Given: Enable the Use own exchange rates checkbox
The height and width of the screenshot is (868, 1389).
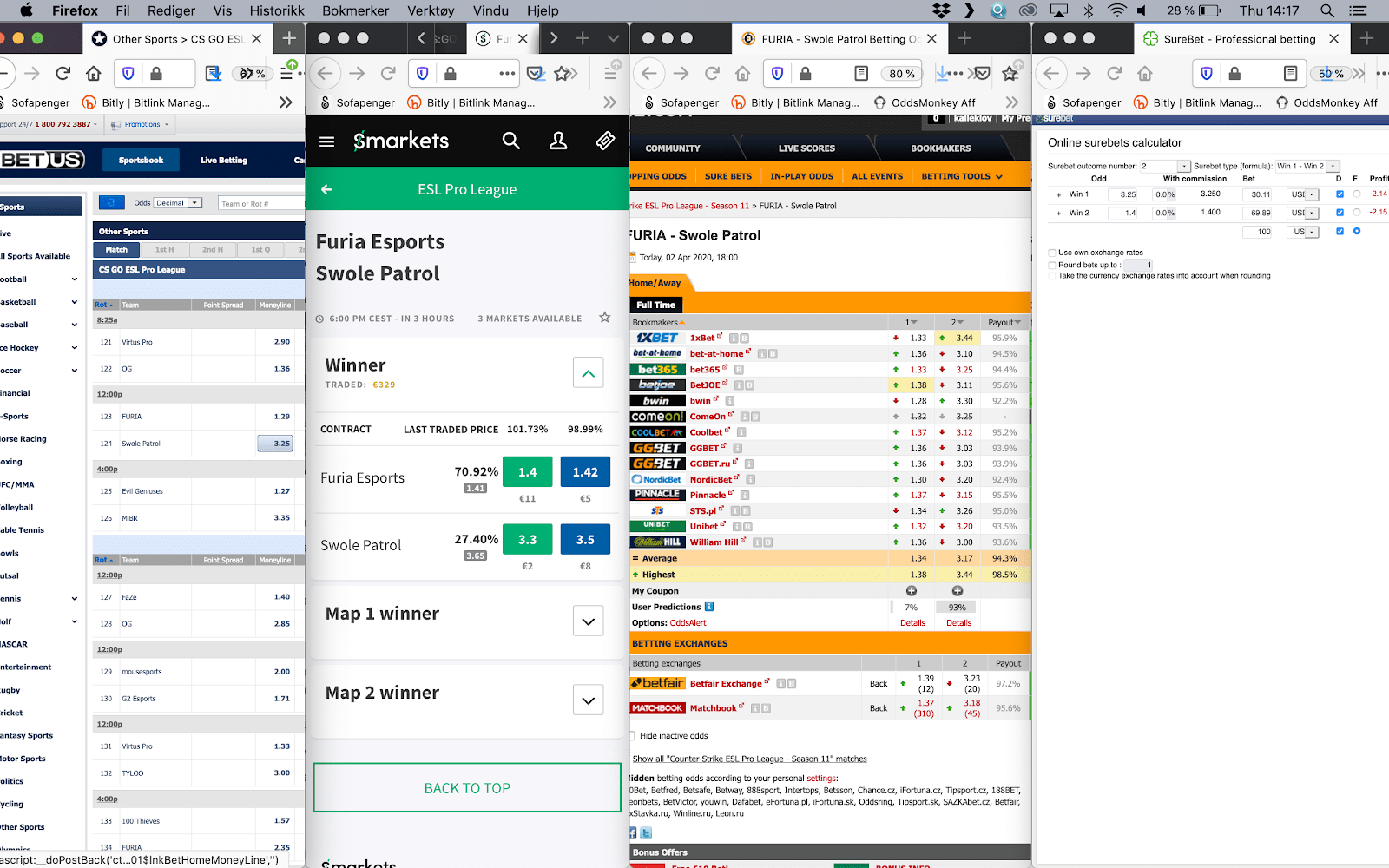Looking at the screenshot, I should [x=1052, y=253].
